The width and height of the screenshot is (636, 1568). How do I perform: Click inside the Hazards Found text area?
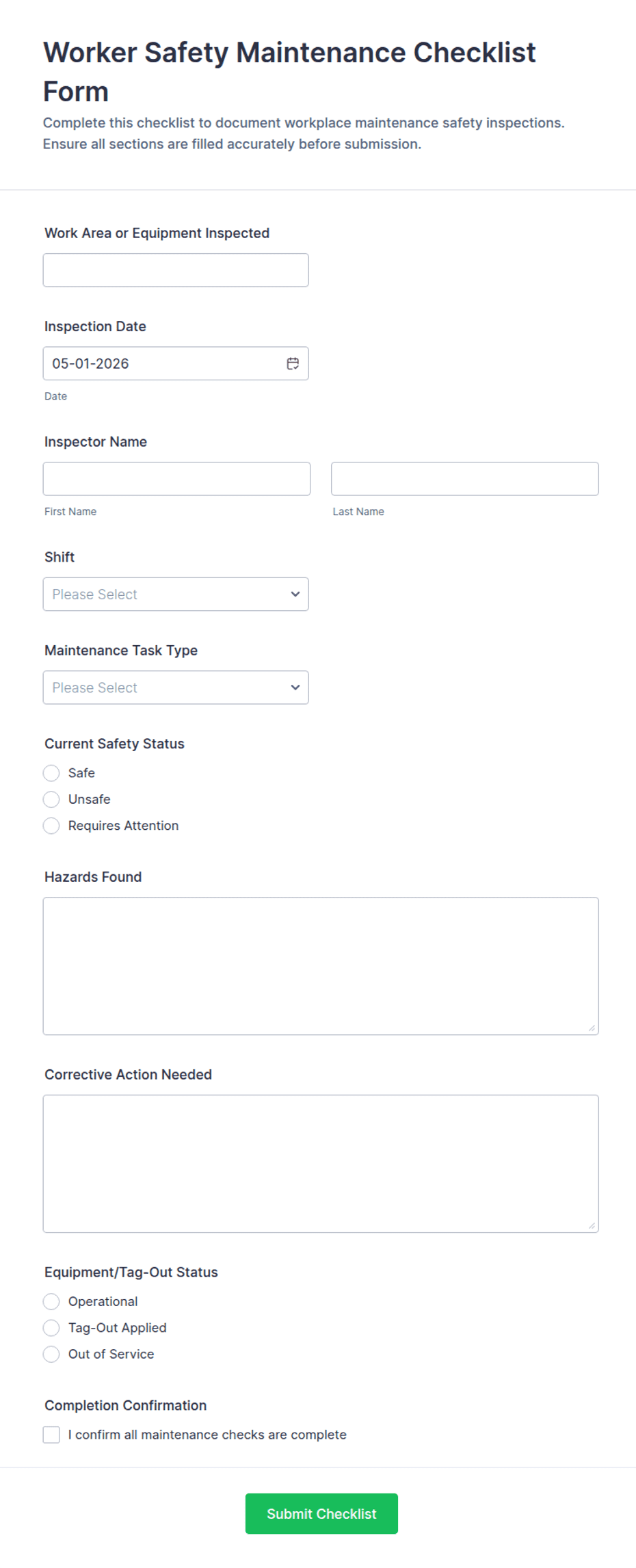[321, 966]
